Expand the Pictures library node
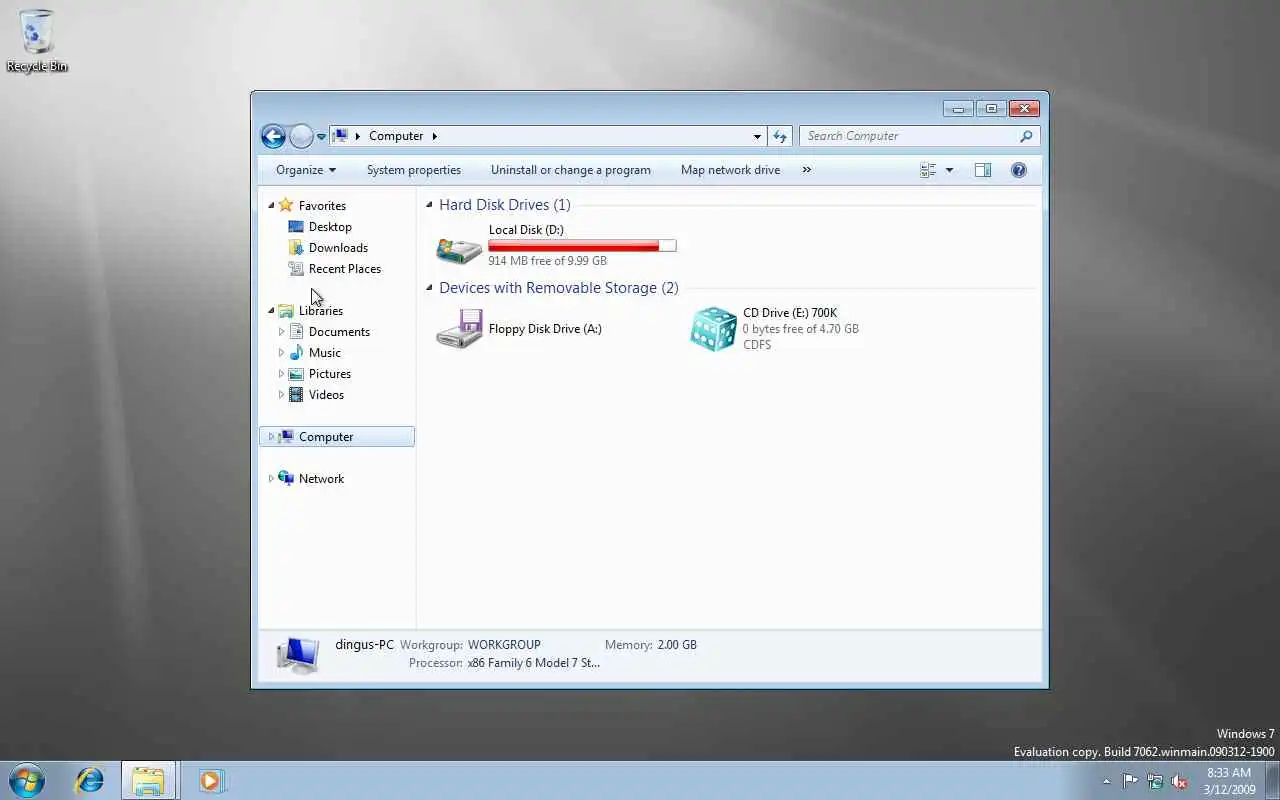Image resolution: width=1280 pixels, height=800 pixels. (x=281, y=374)
